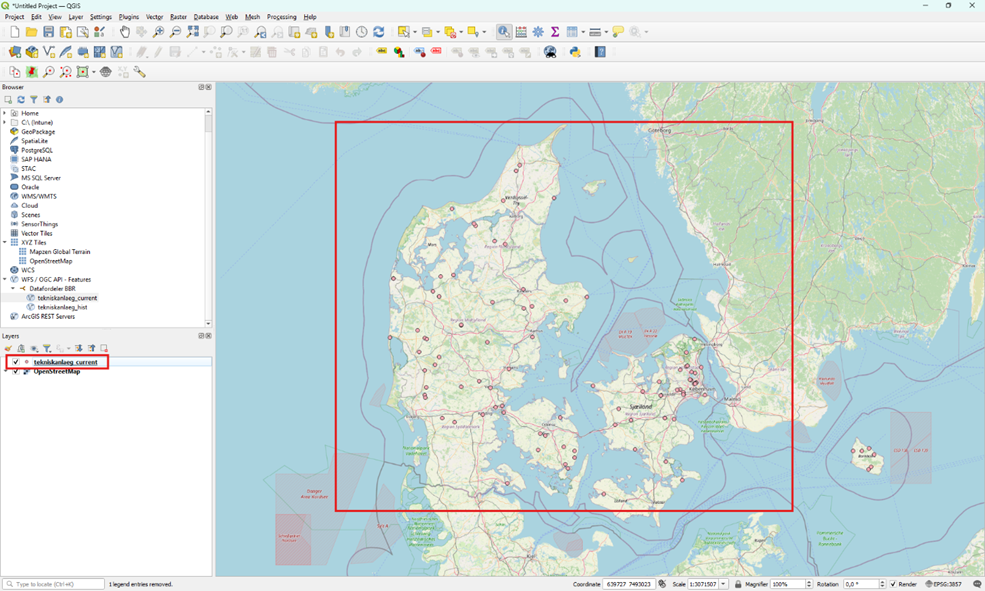The height and width of the screenshot is (591, 985).
Task: Click the Refresh map icon in toolbar
Action: (379, 32)
